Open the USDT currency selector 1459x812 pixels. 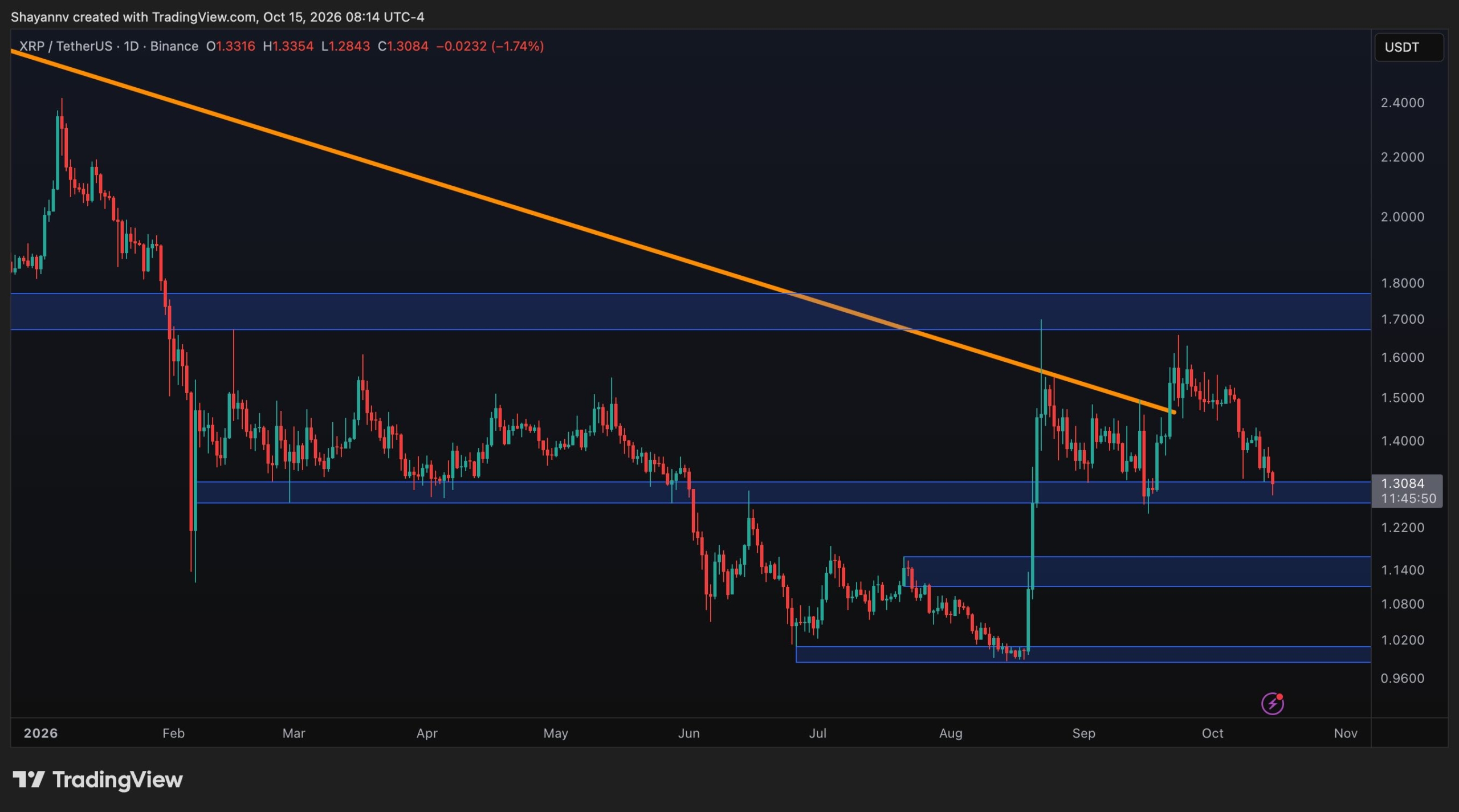pos(1409,47)
